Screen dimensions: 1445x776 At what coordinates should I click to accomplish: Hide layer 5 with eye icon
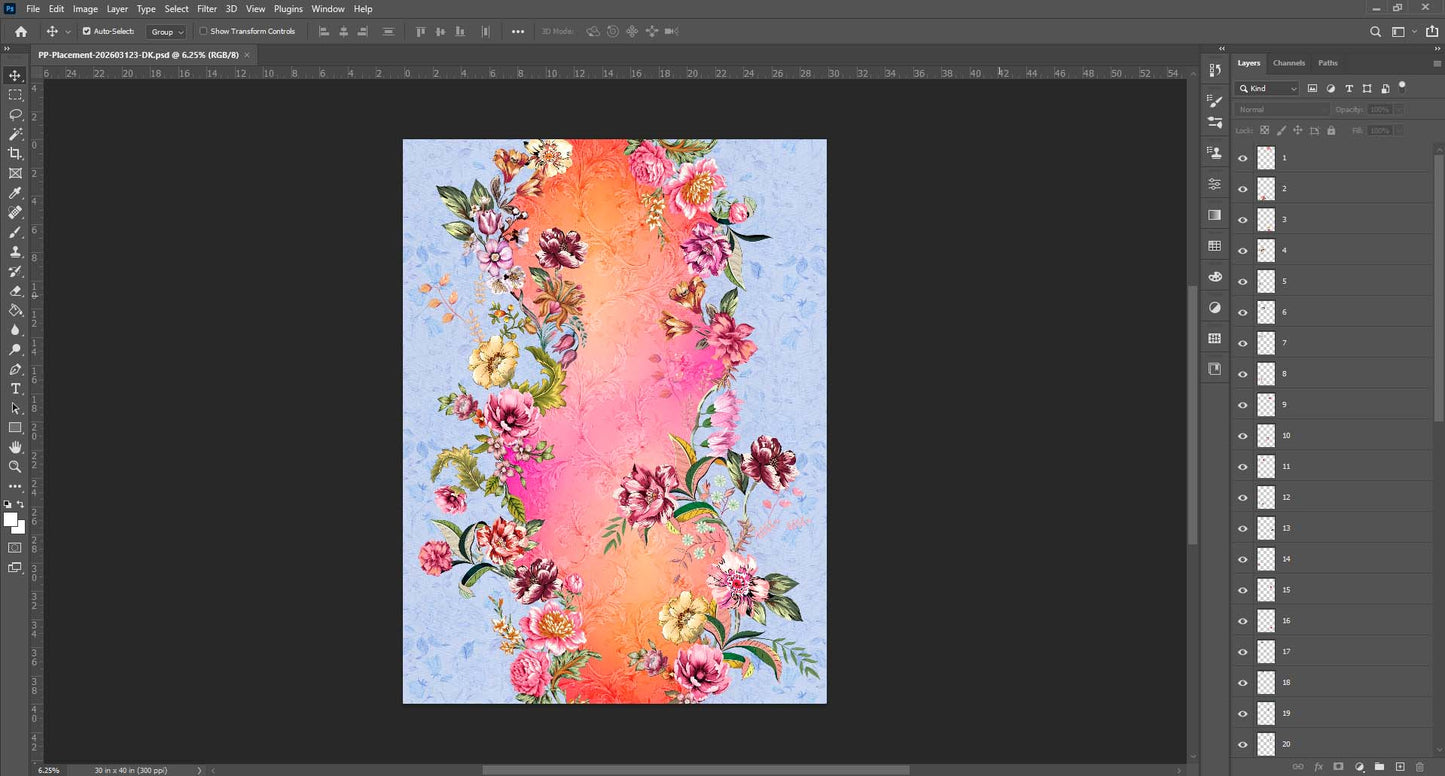(x=1243, y=281)
